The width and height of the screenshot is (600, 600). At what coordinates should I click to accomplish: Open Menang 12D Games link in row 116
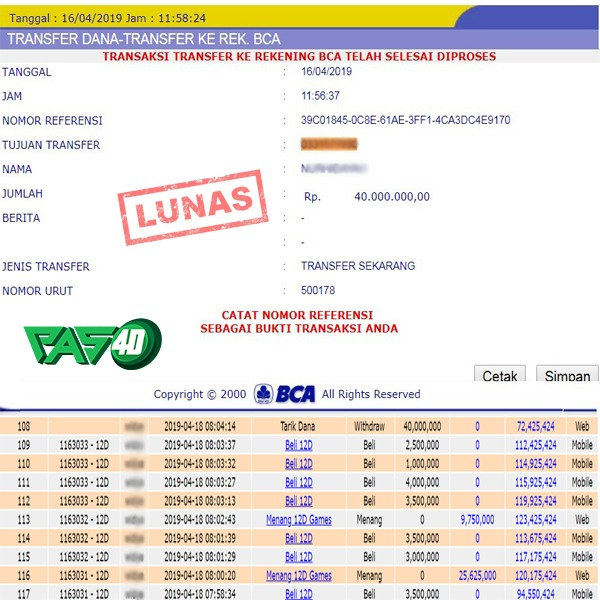tap(299, 576)
